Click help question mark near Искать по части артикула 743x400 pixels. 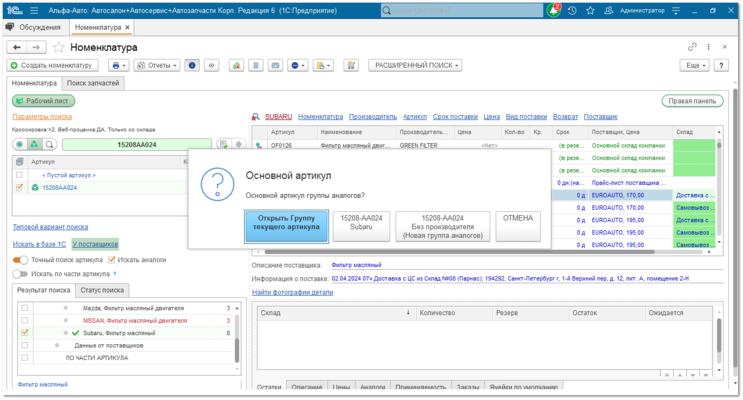(x=115, y=274)
